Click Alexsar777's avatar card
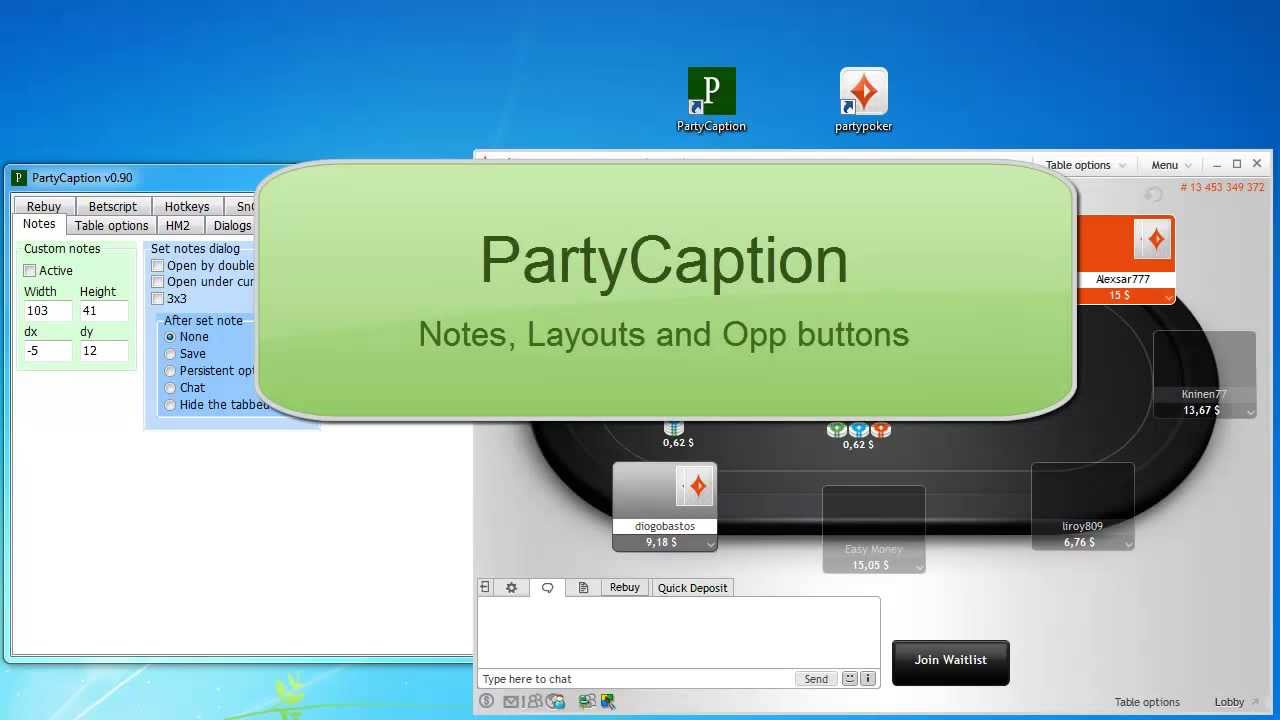 point(1155,240)
